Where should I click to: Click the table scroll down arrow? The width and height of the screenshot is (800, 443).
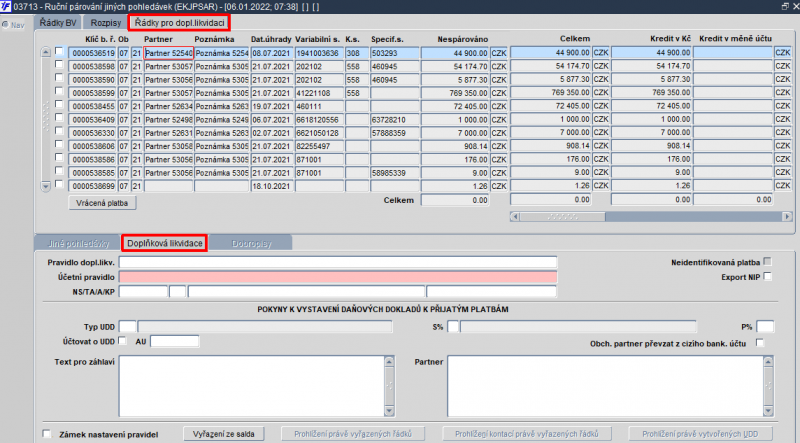(45, 186)
